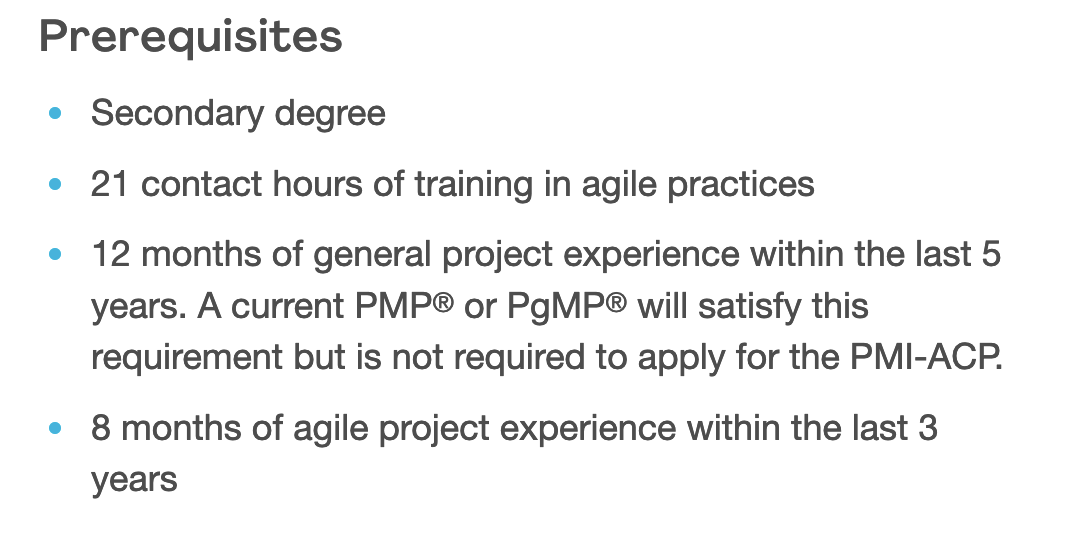Image resolution: width=1084 pixels, height=536 pixels.
Task: Click the words within the last 5
Action: click(x=876, y=254)
